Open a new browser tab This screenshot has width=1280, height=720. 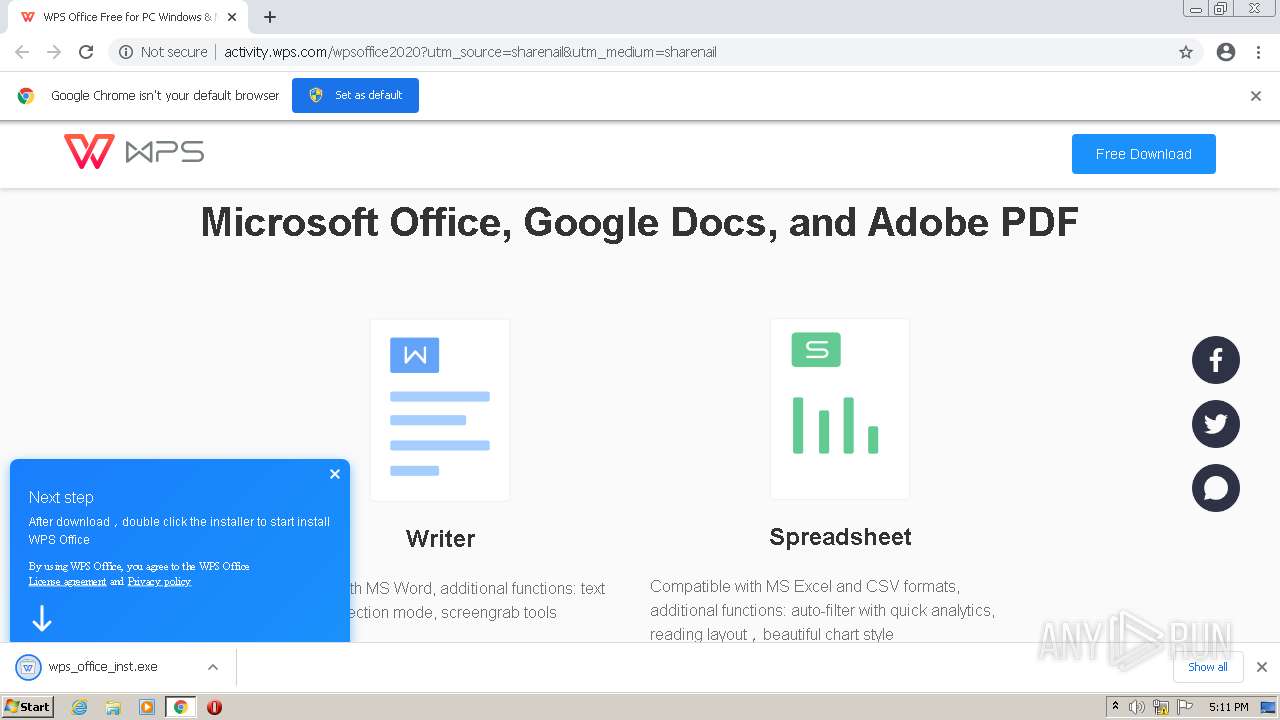click(270, 17)
